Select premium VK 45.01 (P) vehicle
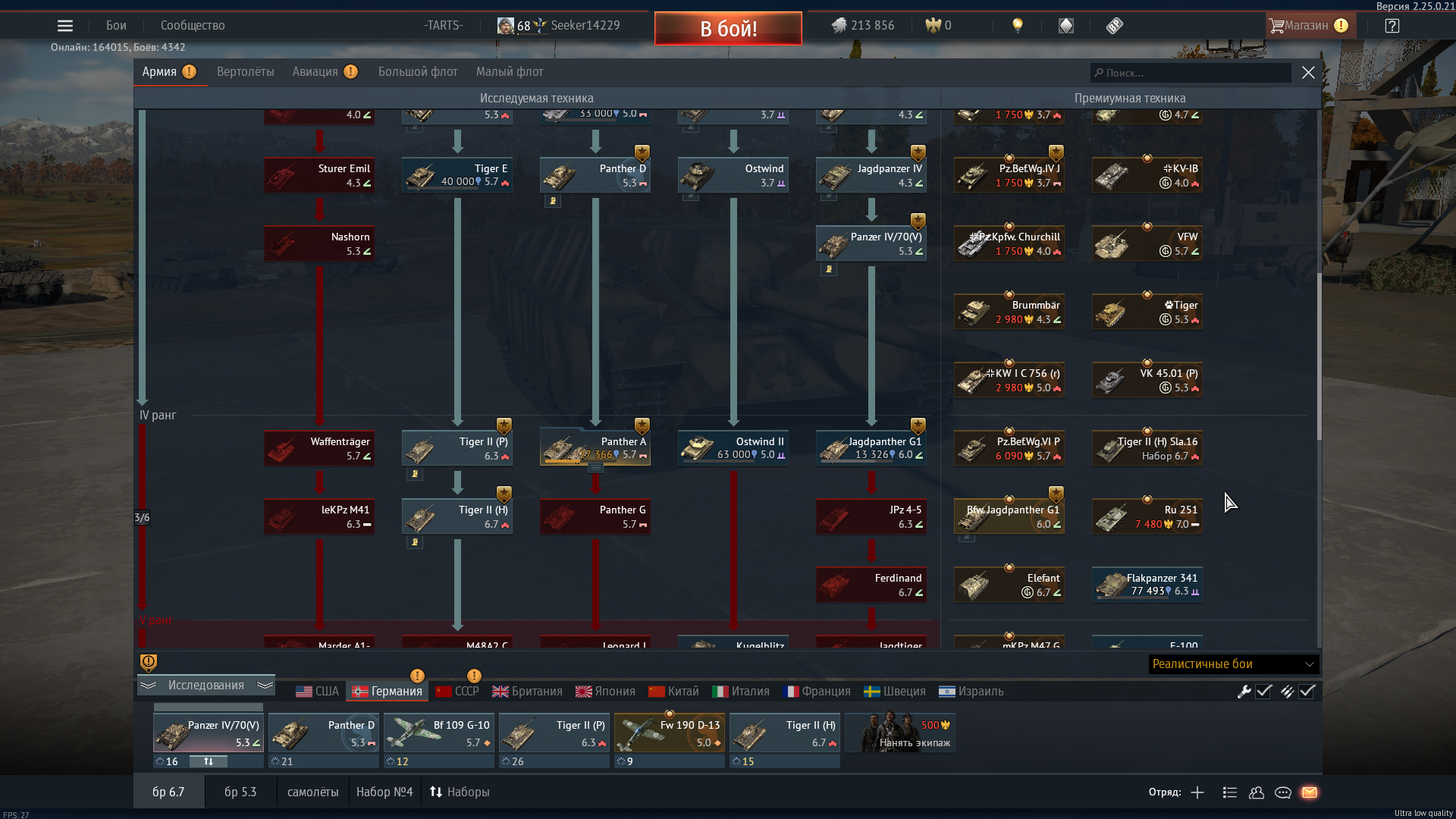This screenshot has width=1456, height=819. coord(1147,380)
